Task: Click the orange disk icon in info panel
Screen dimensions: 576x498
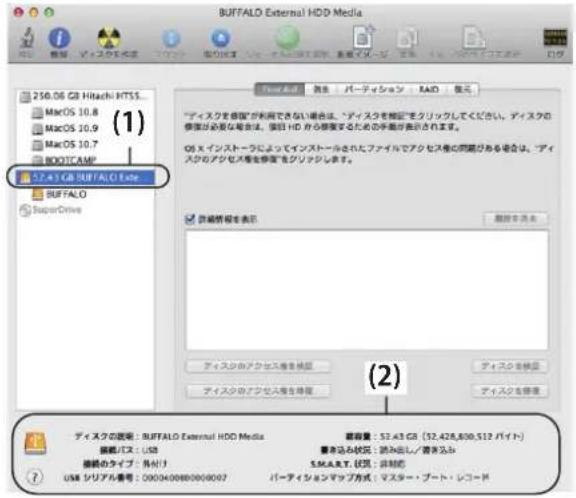Action: [x=35, y=443]
